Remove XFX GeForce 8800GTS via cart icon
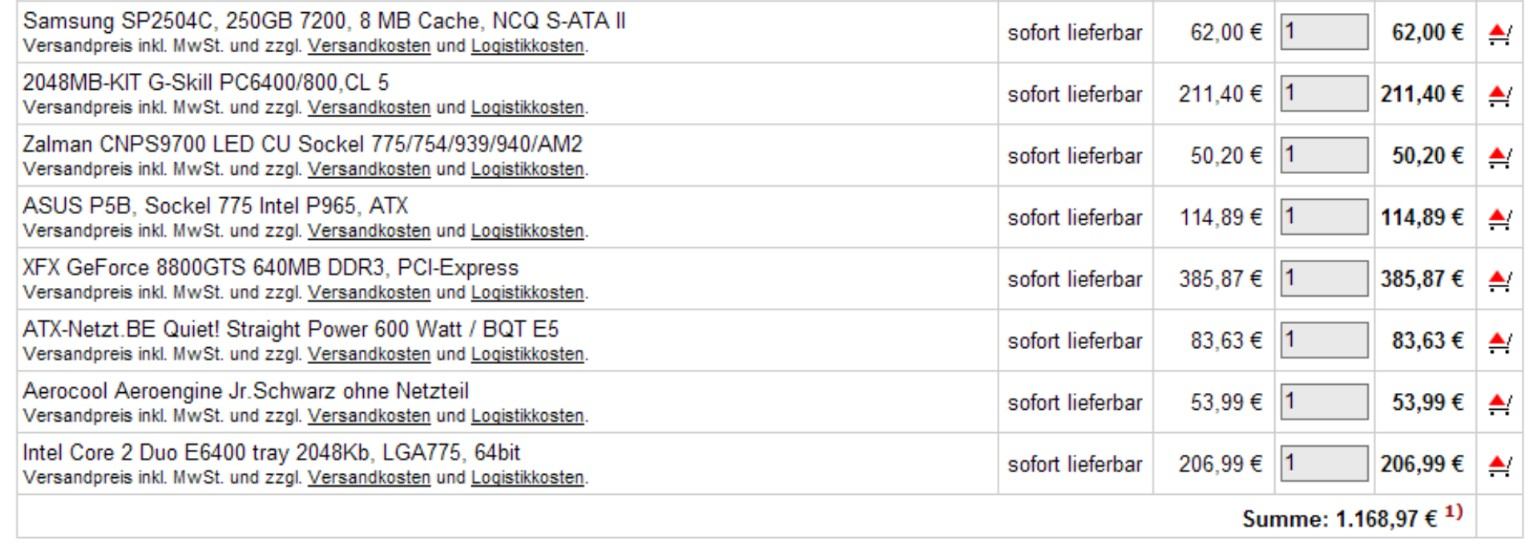 1499,281
